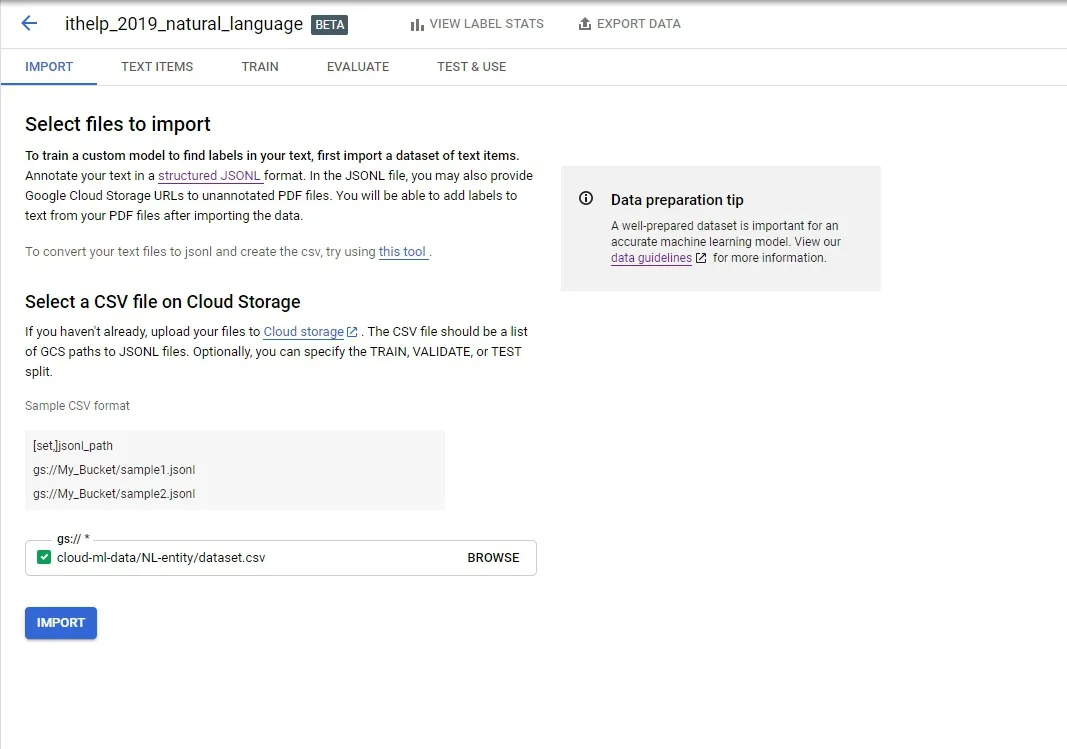Click the blue IMPORT button
1067x749 pixels.
pyautogui.click(x=61, y=623)
